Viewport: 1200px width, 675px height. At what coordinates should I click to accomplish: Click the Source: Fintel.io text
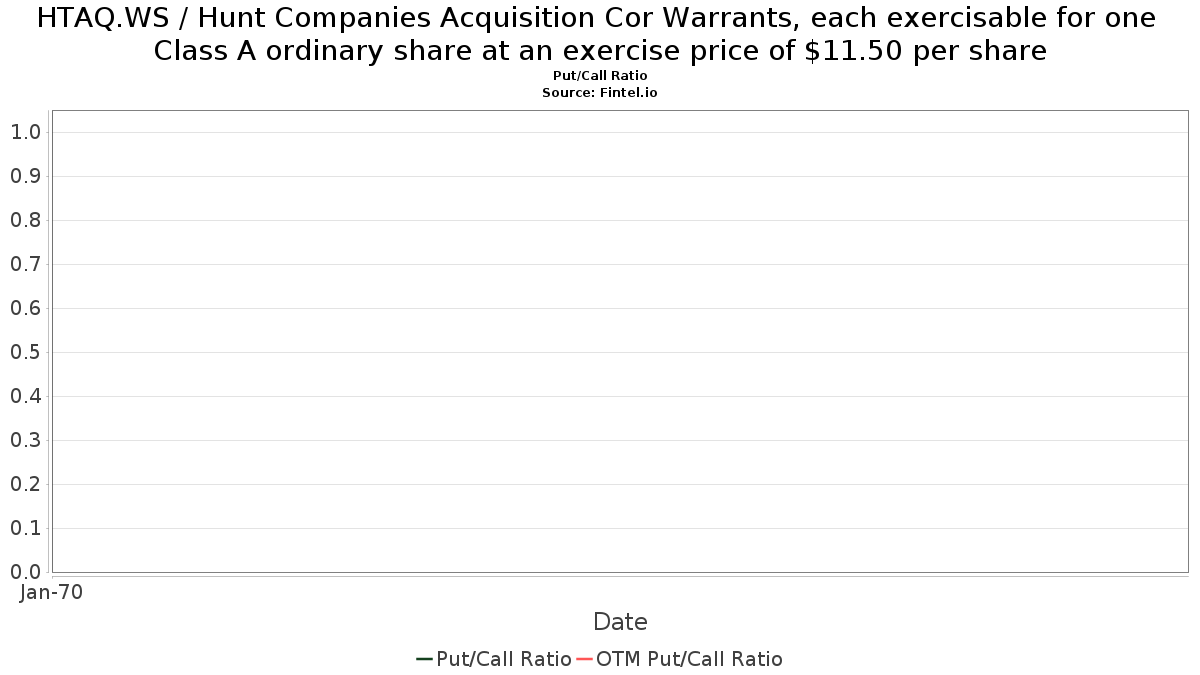(x=600, y=92)
